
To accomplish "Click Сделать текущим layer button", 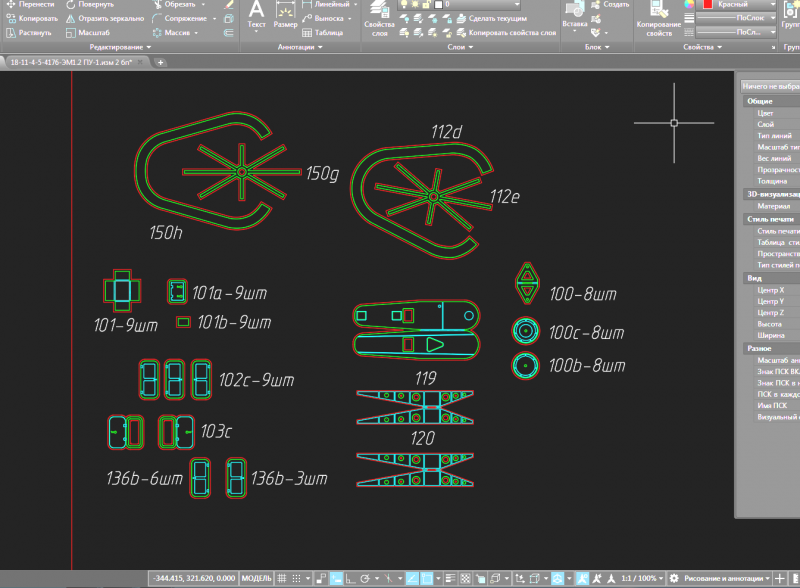I will 492,18.
